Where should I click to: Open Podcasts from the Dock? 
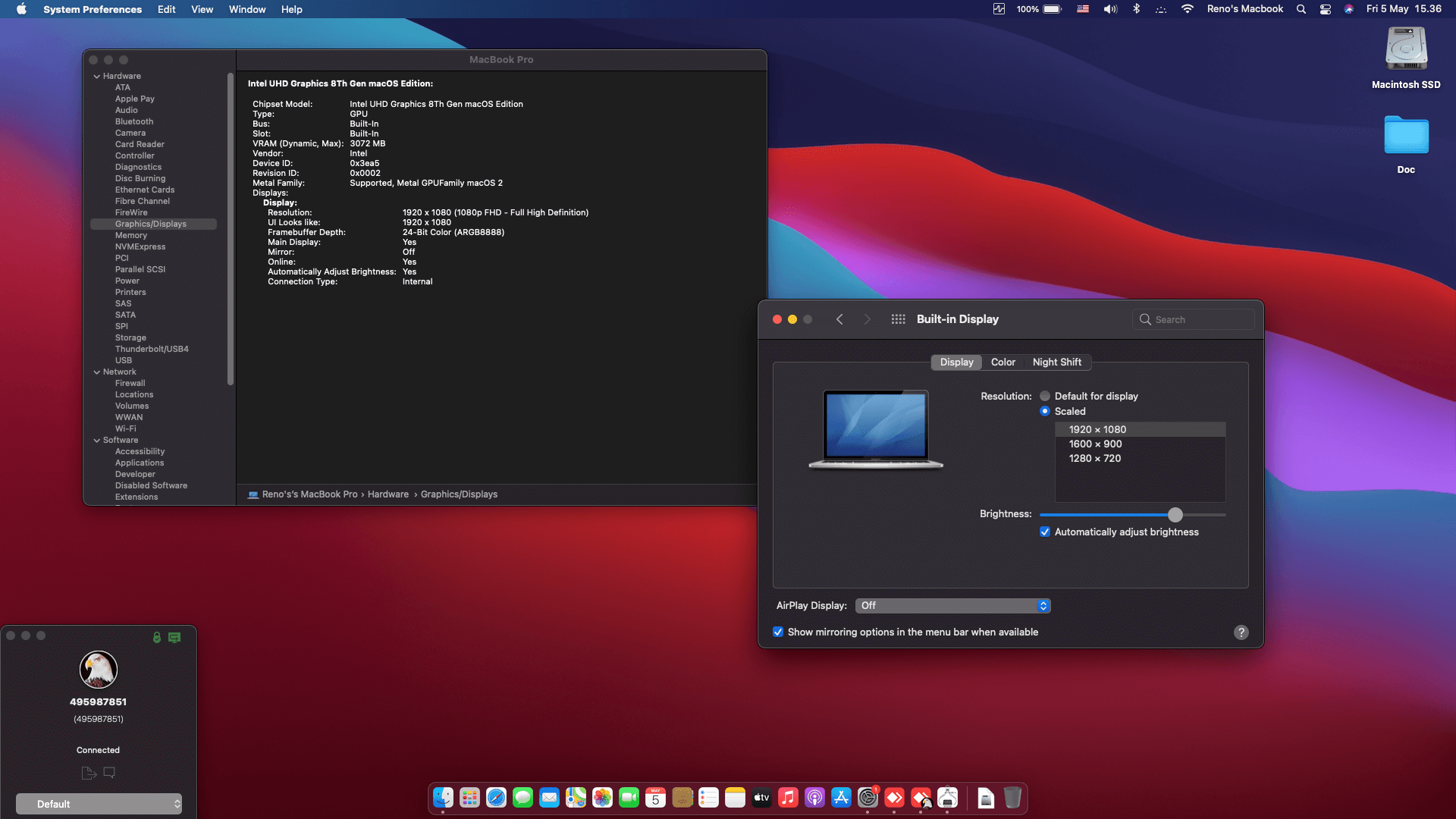(814, 799)
